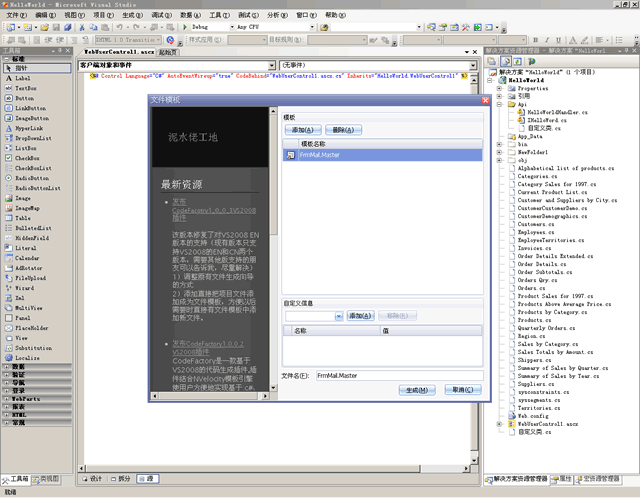Click the Undo toolbar icon
The image size is (640, 498).
[119, 27]
